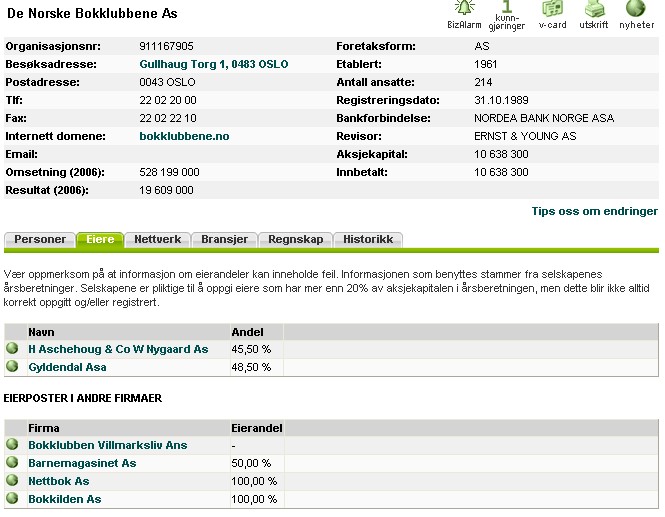Select omsetning value 528 199 000
The image size is (665, 517).
tap(169, 172)
